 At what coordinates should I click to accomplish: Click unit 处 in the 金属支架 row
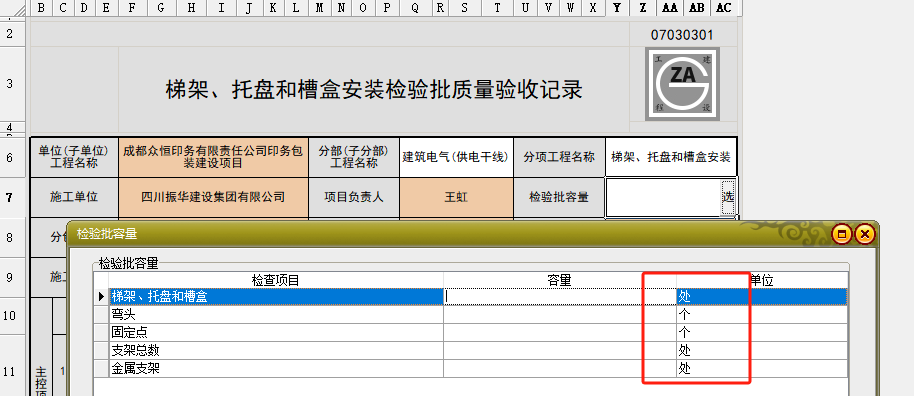pos(762,369)
